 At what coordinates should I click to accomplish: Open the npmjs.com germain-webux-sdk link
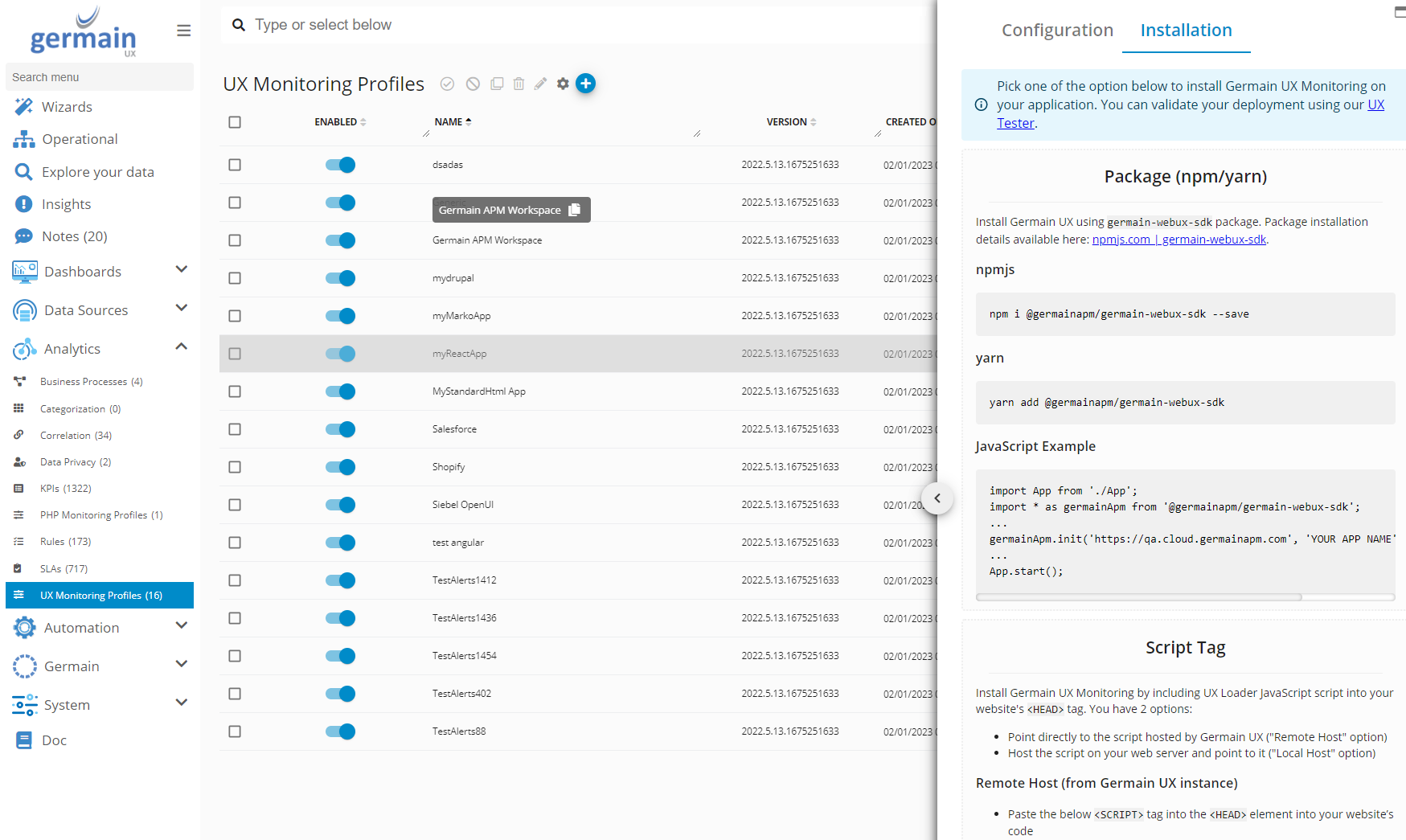(x=1178, y=240)
